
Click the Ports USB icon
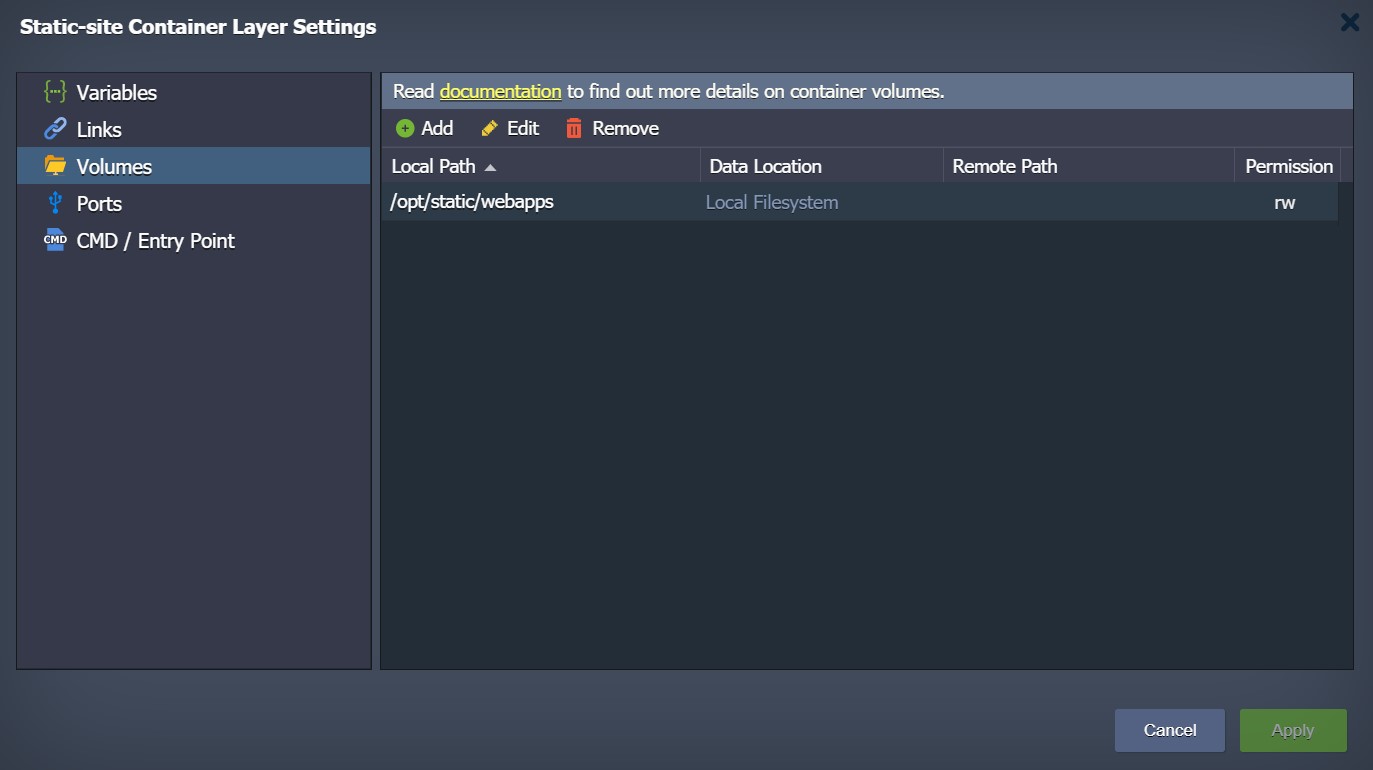click(x=55, y=203)
